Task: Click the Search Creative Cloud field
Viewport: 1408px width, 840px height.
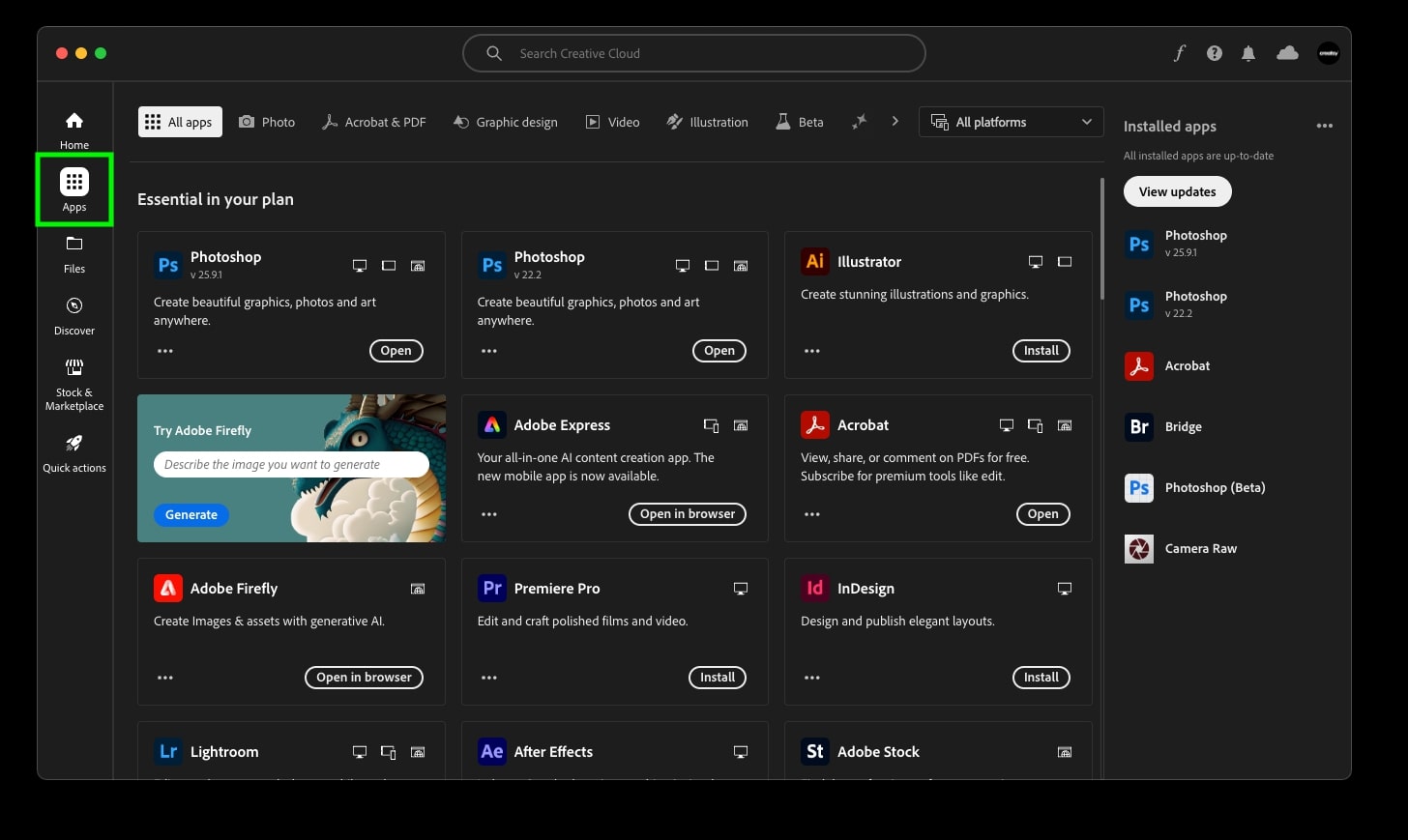Action: [x=693, y=53]
